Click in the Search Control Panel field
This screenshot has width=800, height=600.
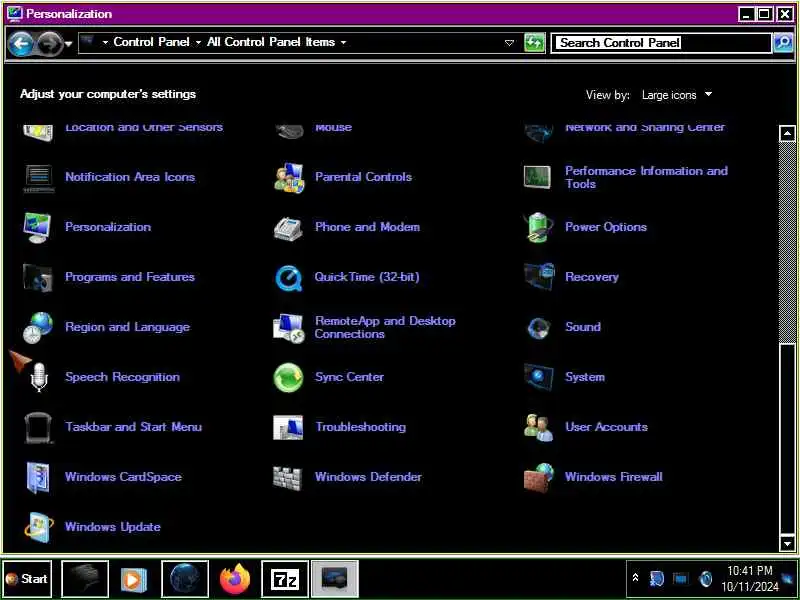(661, 43)
